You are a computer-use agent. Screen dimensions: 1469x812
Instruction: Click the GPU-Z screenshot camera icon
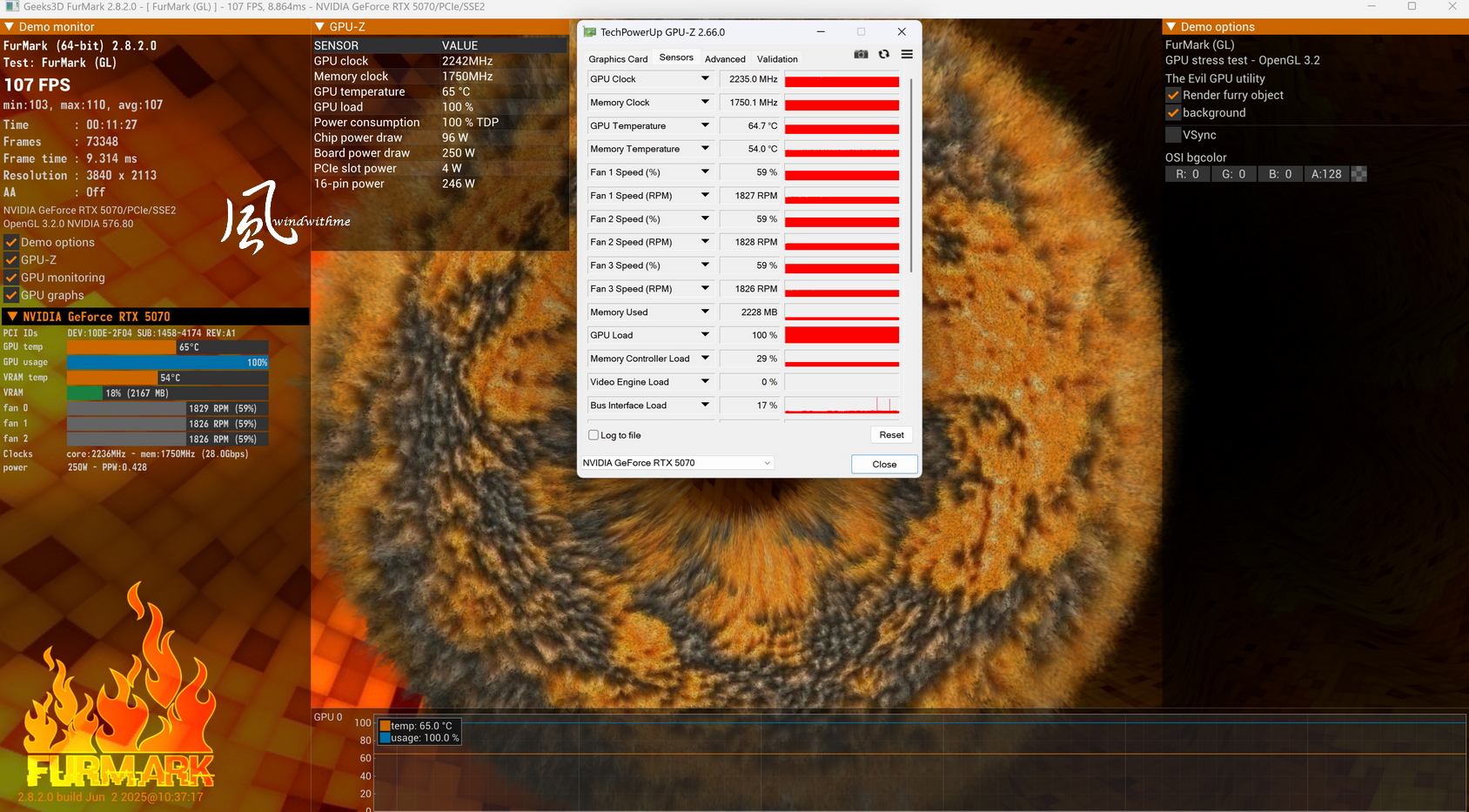861,54
